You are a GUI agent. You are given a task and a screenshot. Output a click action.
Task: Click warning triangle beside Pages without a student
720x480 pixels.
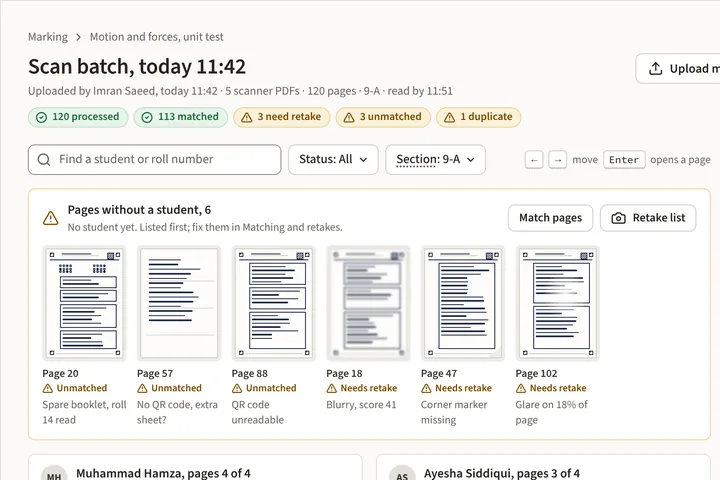51,218
